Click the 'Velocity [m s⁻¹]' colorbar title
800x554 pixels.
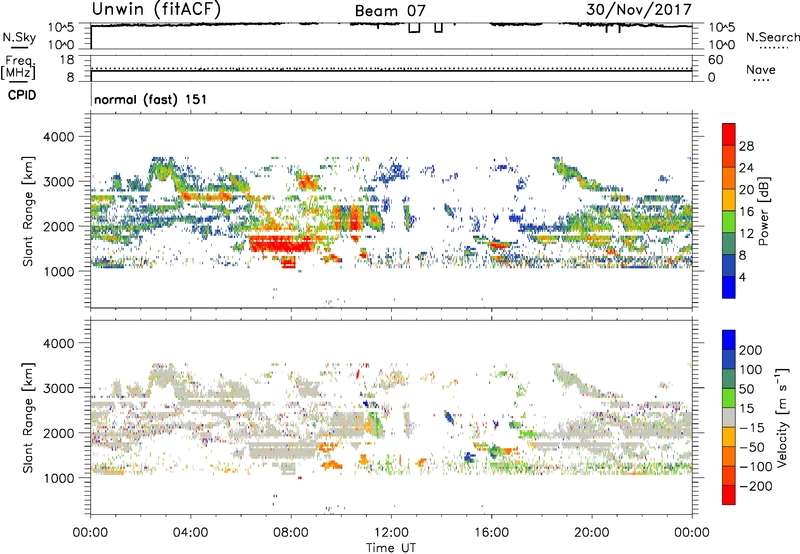(782, 417)
